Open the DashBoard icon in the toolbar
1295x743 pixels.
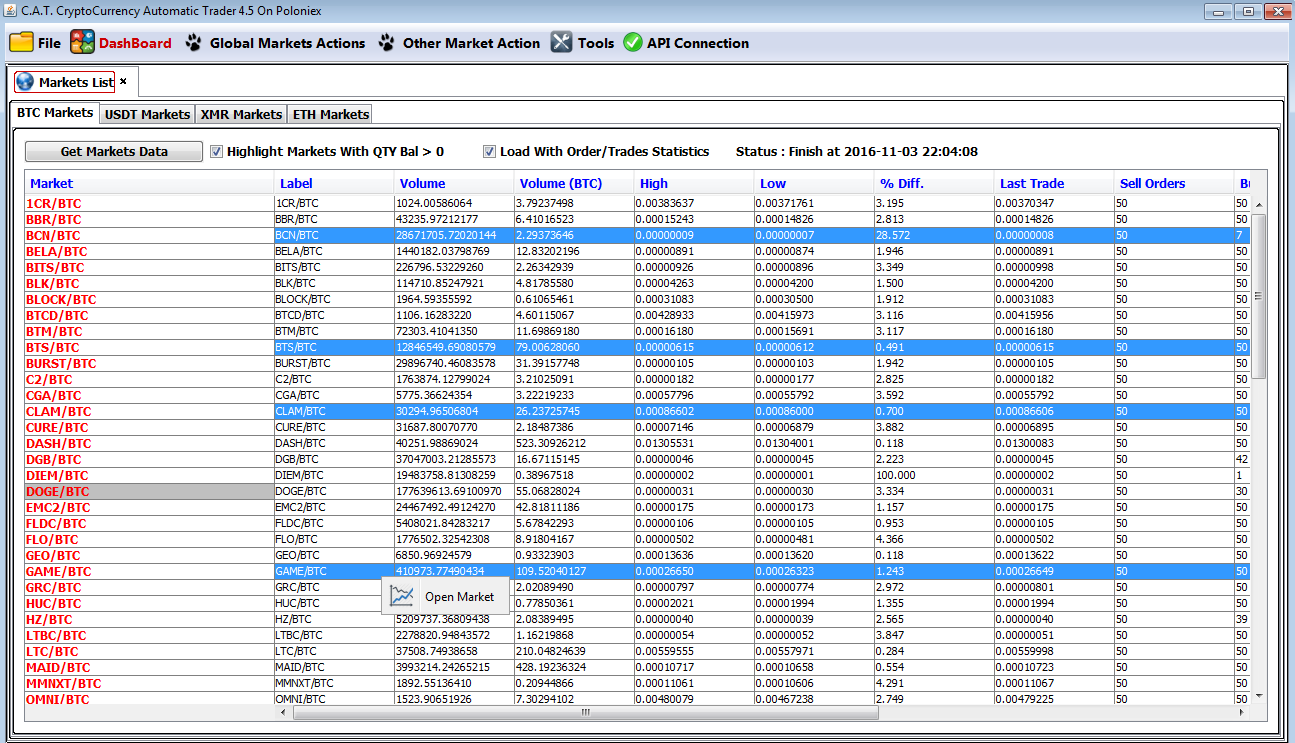[x=82, y=43]
